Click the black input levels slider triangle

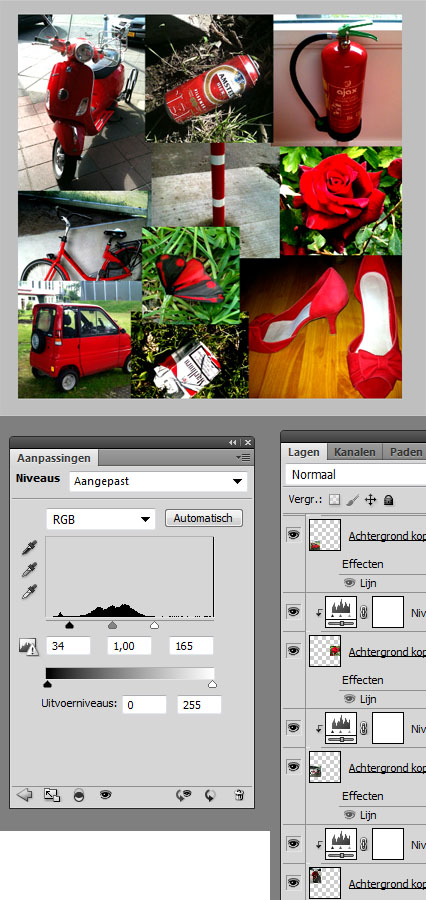point(70,625)
